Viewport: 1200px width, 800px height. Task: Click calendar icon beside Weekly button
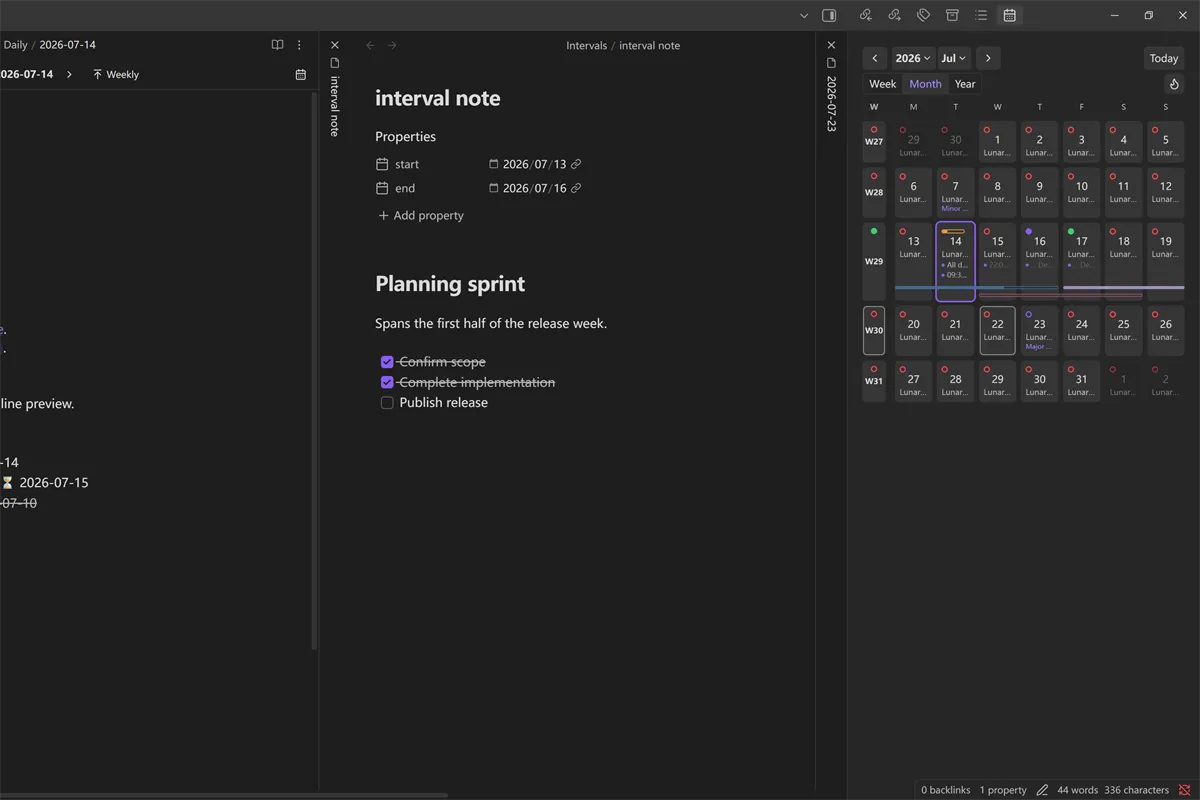[x=301, y=74]
